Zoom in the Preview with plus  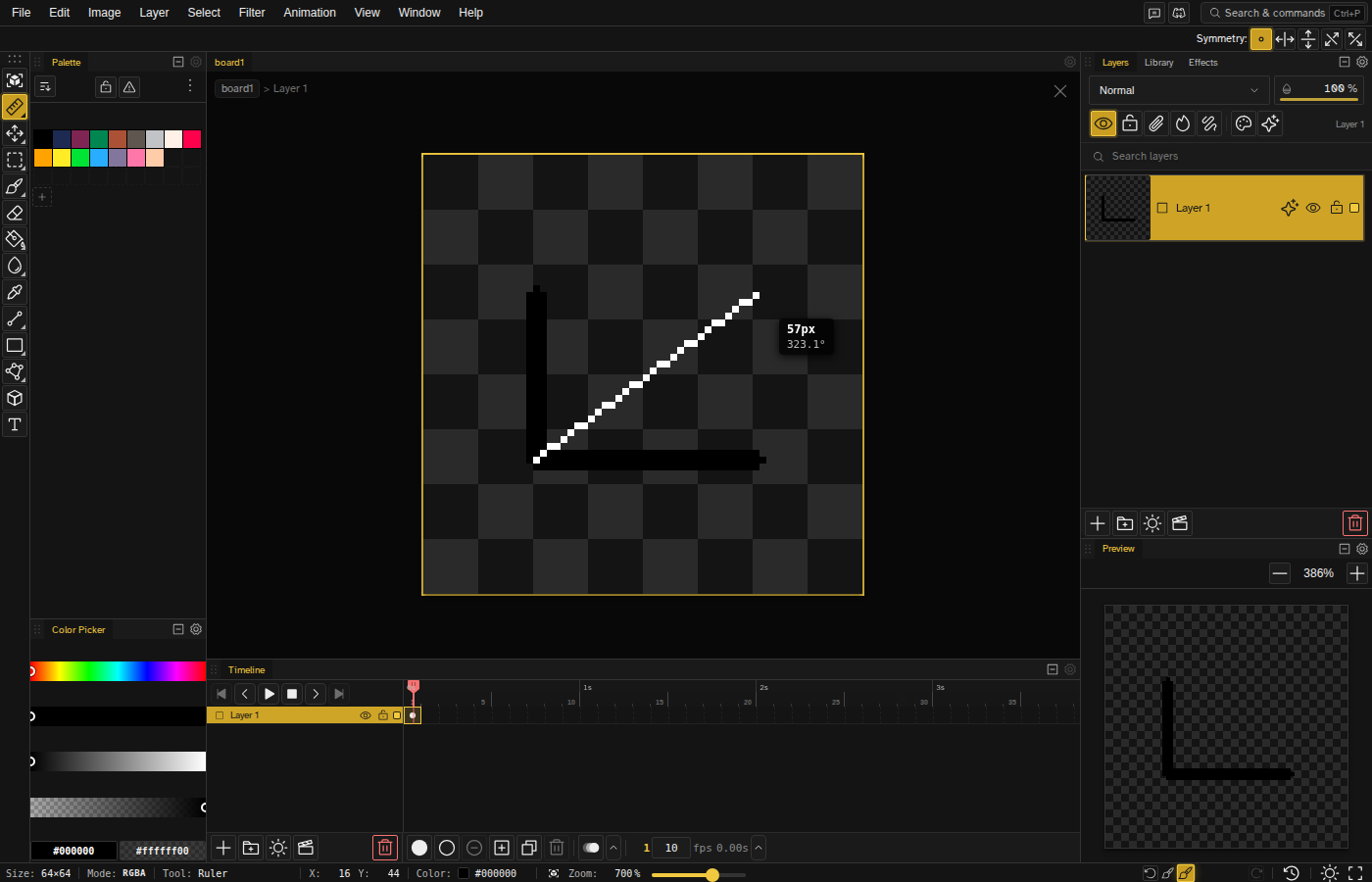pos(1356,573)
